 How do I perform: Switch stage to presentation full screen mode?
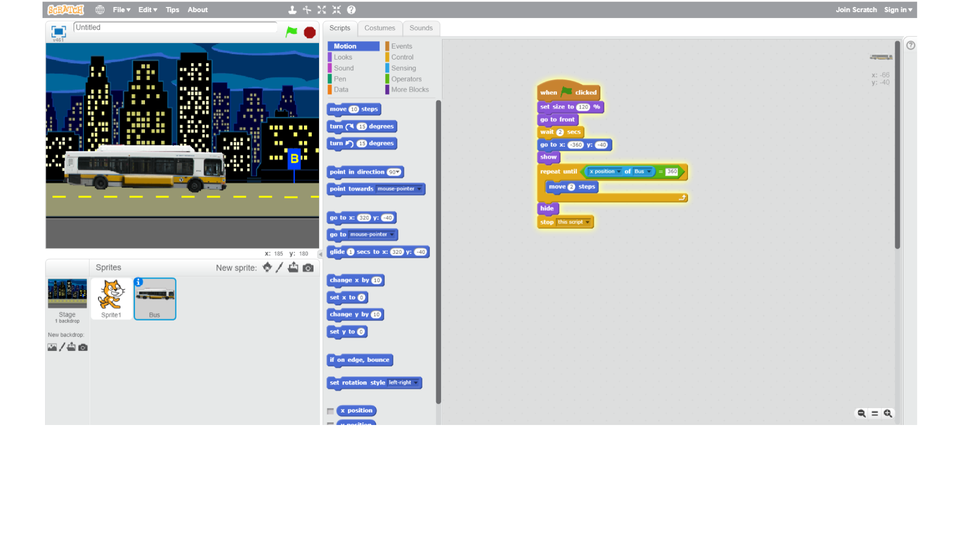coord(58,32)
